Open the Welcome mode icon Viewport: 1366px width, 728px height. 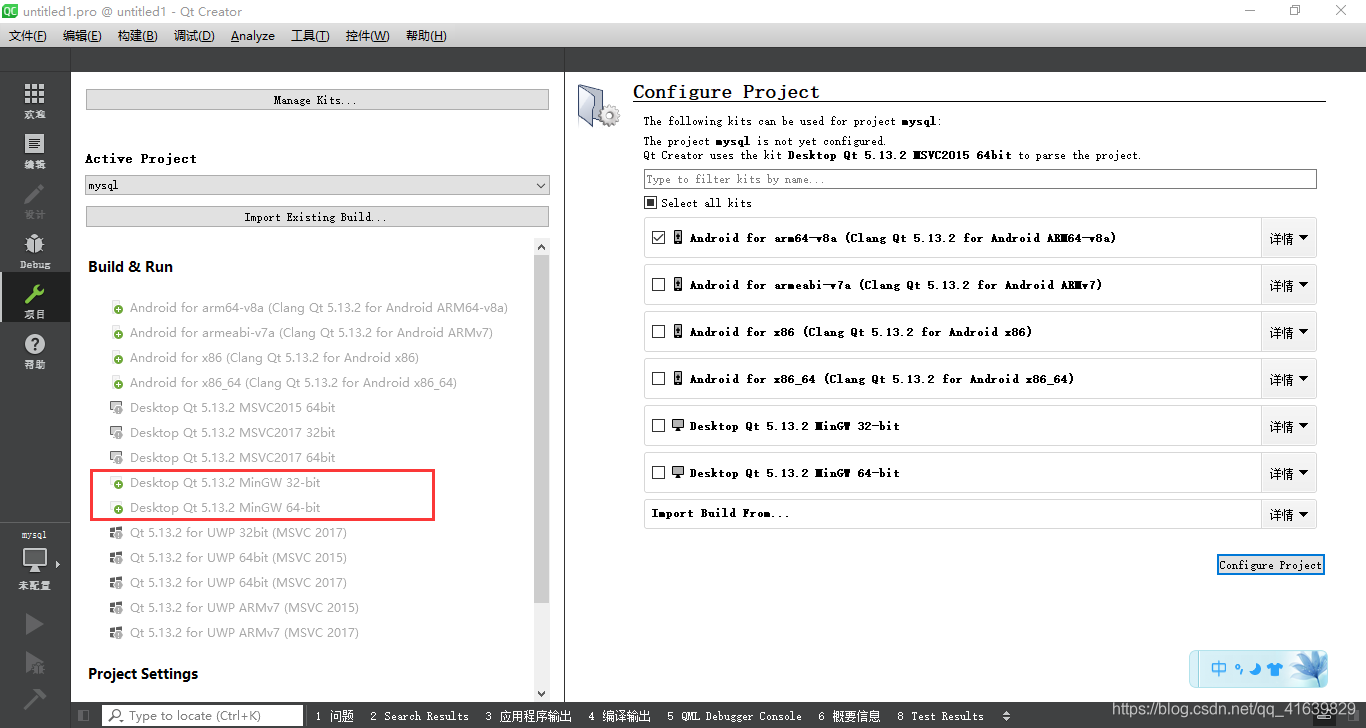pyautogui.click(x=35, y=101)
